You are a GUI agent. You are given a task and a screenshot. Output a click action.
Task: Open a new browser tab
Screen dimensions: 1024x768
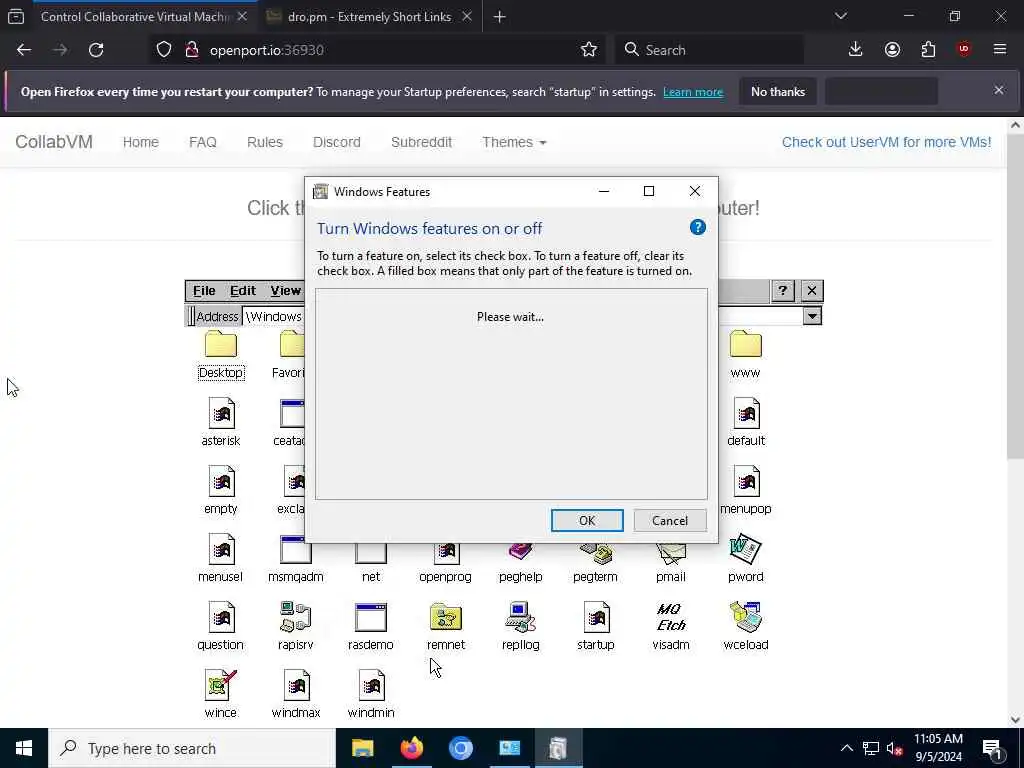point(500,16)
